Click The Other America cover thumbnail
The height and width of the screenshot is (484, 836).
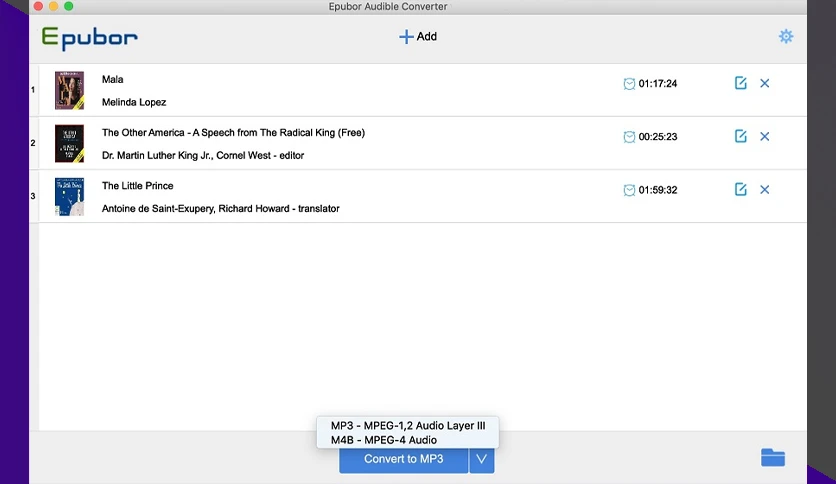click(69, 143)
